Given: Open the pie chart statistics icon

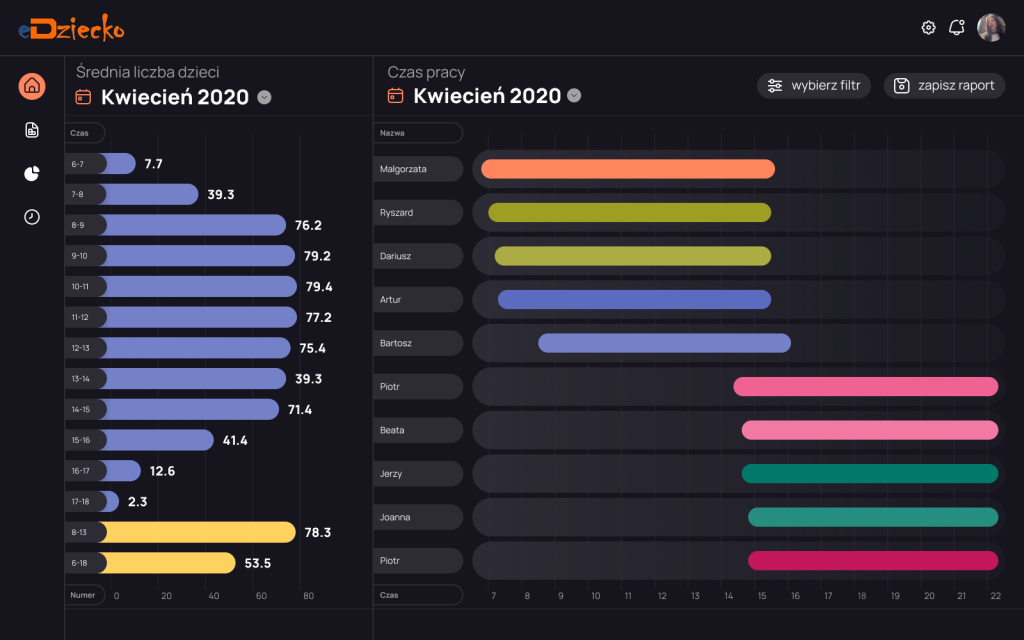Looking at the screenshot, I should 32,174.
